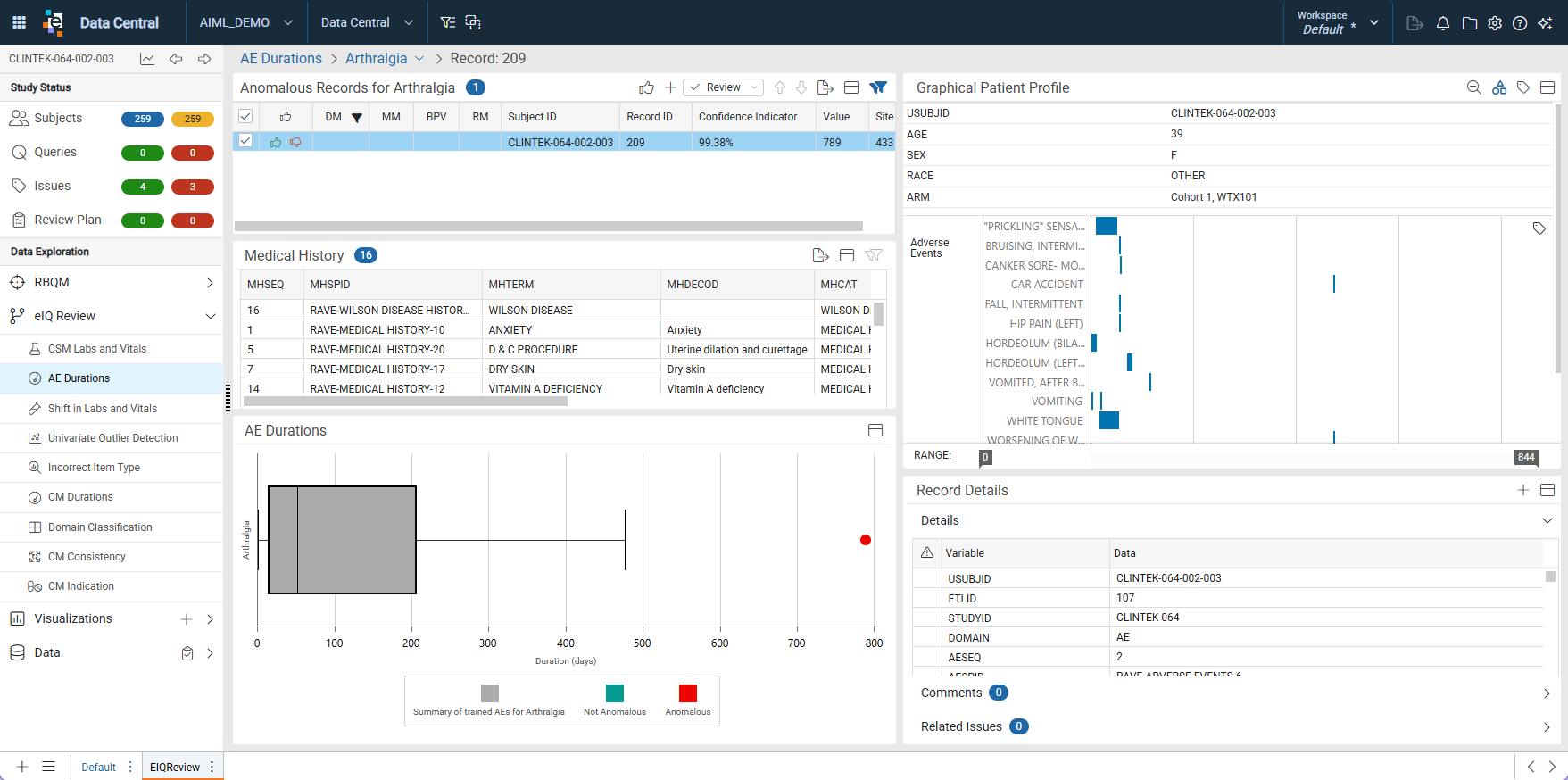Viewport: 1568px width, 780px height.
Task: Click the notifications bell icon
Action: (x=1443, y=23)
